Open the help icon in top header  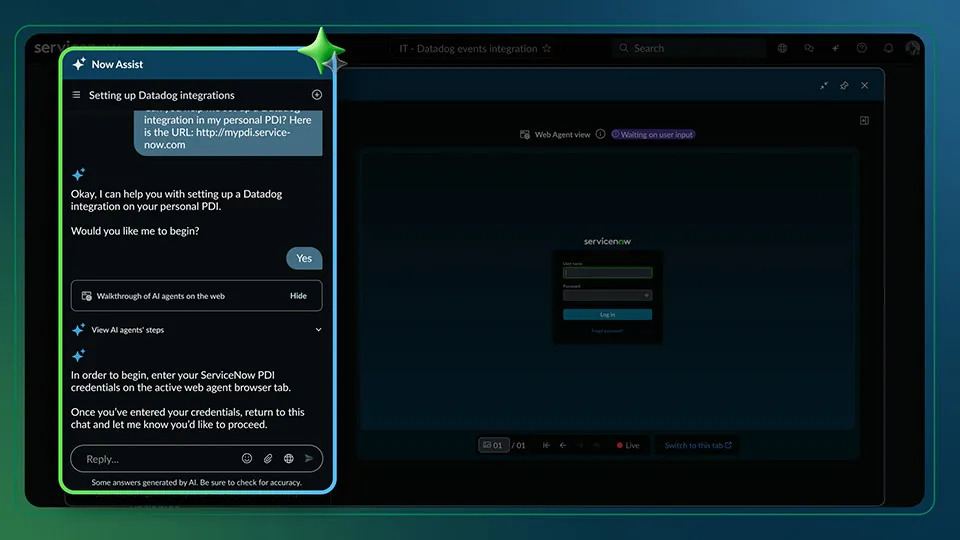click(x=861, y=48)
